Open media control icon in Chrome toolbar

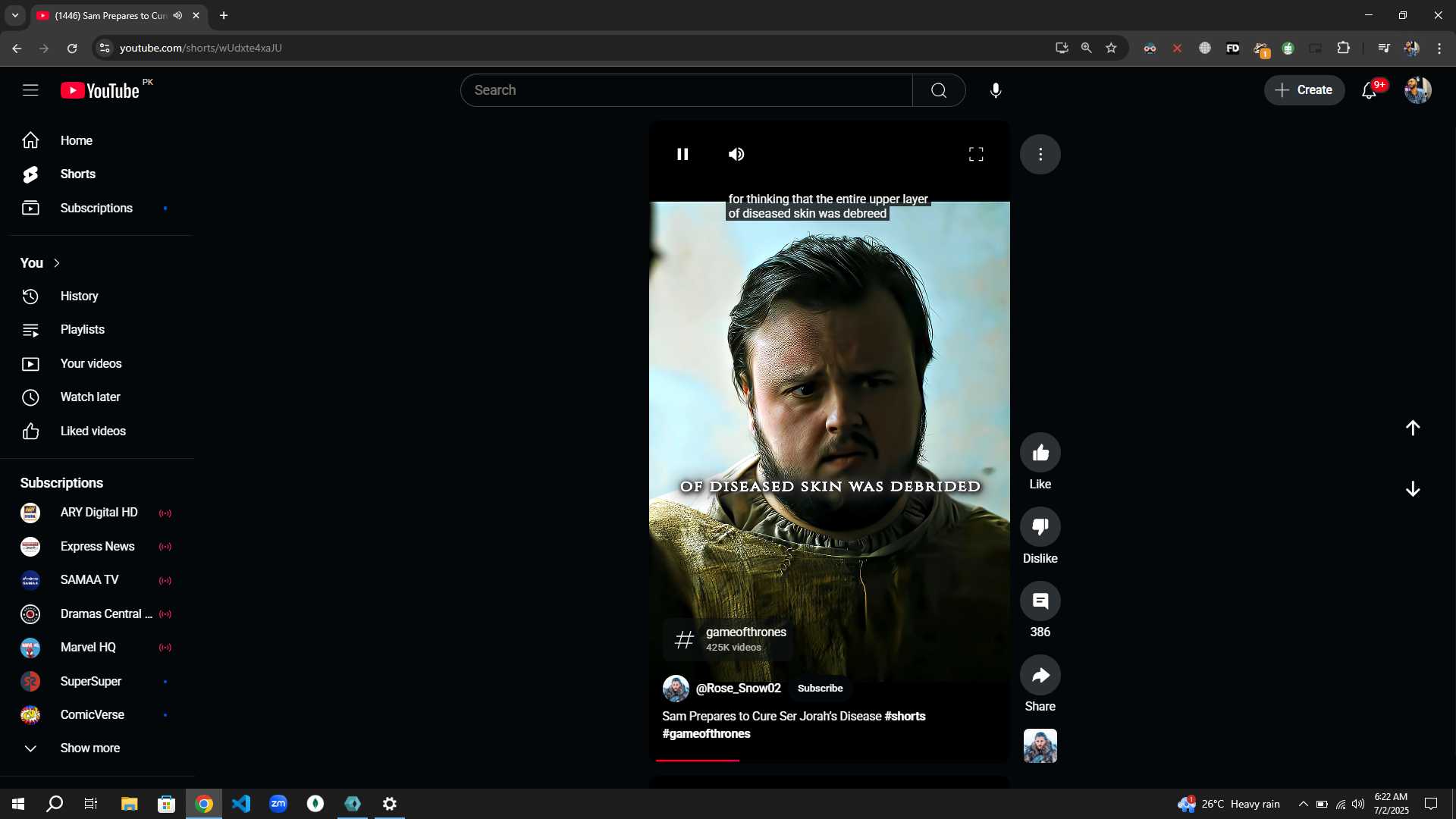click(x=1384, y=48)
